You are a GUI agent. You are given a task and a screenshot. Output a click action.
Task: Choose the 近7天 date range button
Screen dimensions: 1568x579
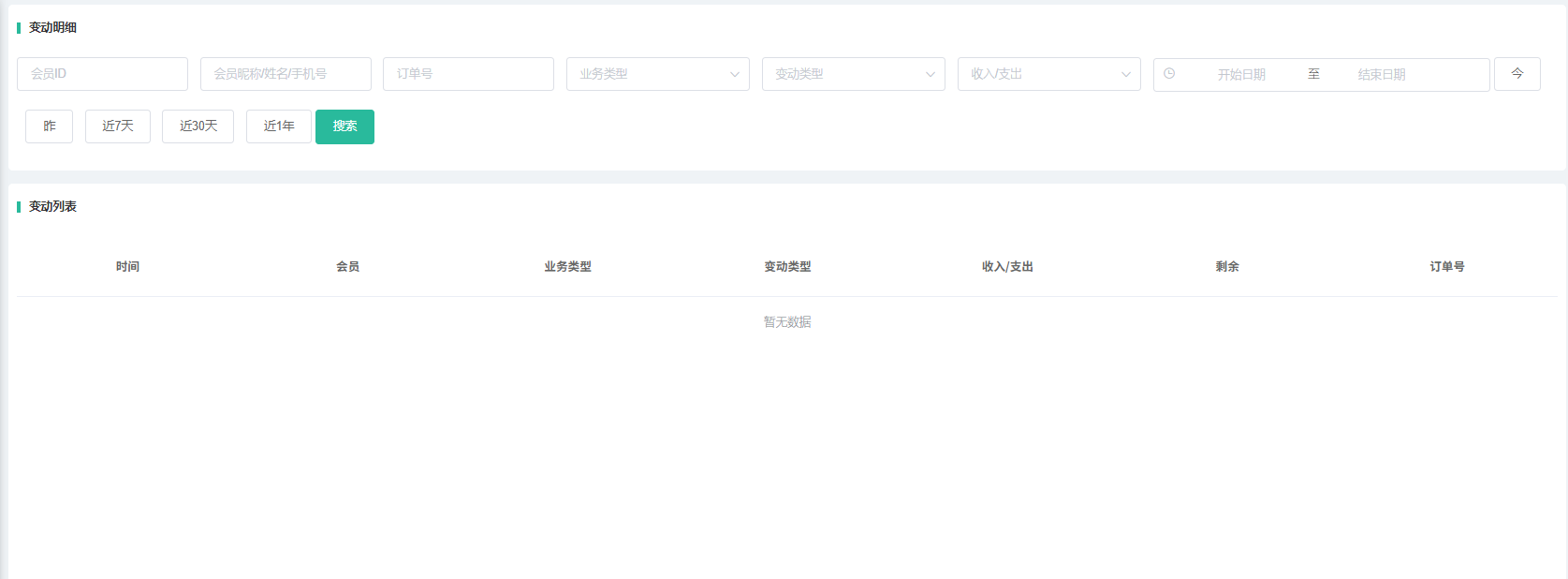point(118,126)
